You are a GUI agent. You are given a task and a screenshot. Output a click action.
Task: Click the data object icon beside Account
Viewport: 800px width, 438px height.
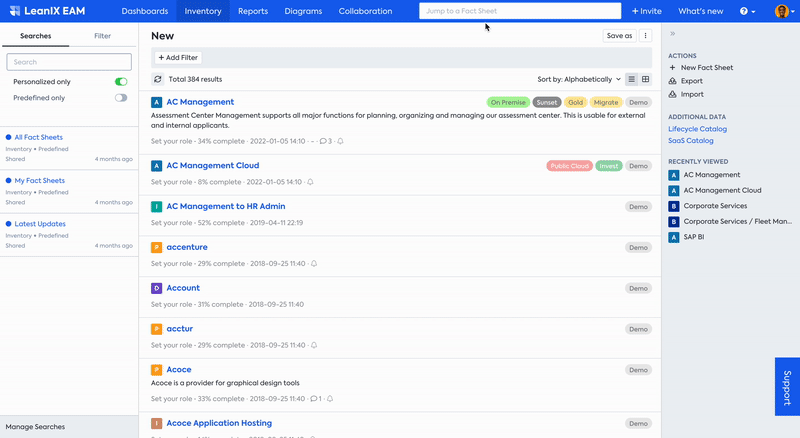(157, 288)
